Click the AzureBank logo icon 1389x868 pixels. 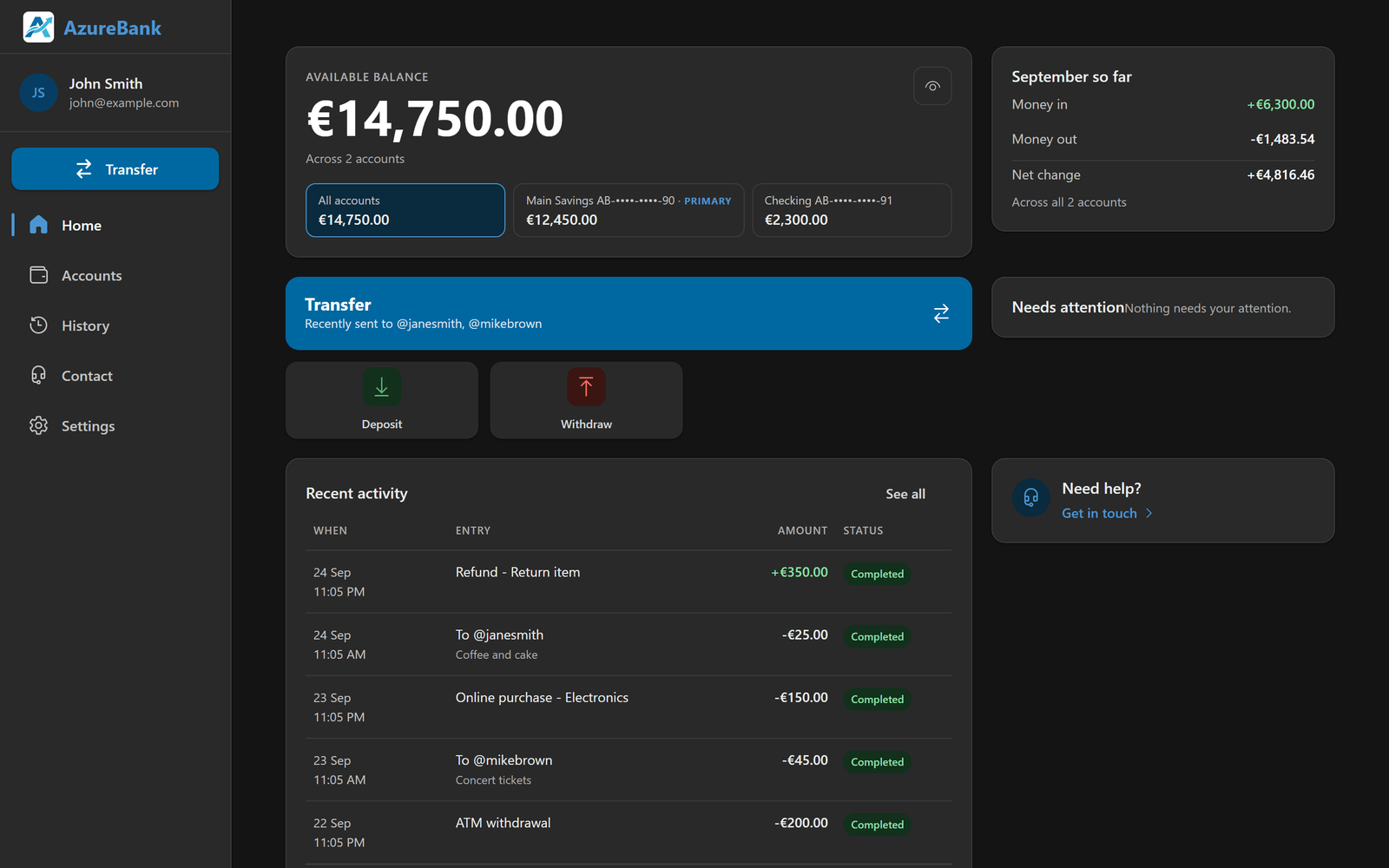tap(38, 27)
